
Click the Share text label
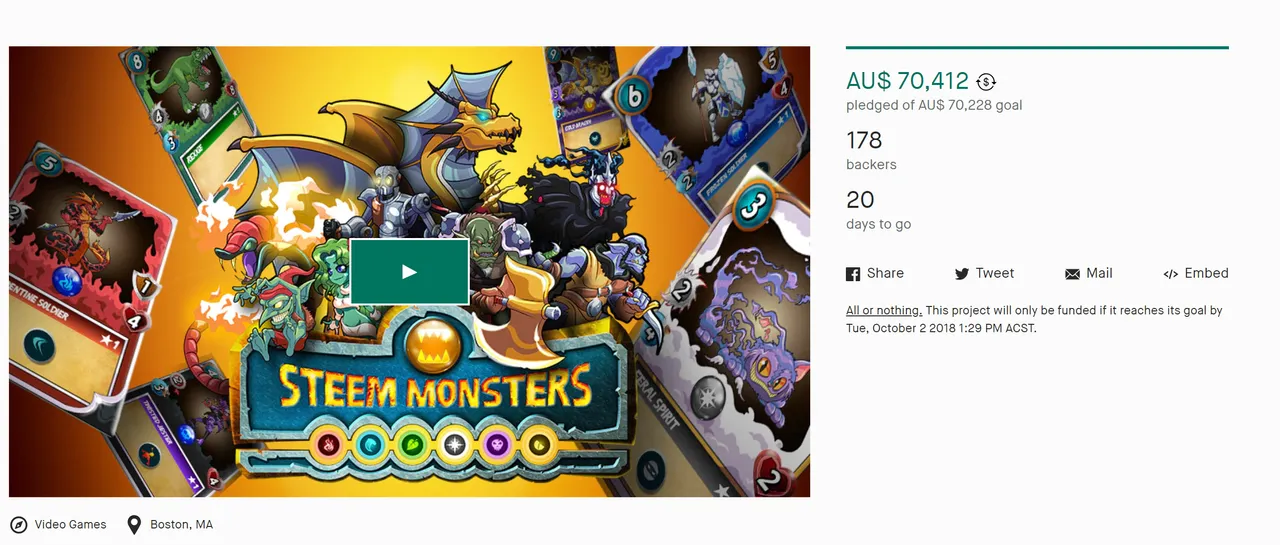coord(885,273)
